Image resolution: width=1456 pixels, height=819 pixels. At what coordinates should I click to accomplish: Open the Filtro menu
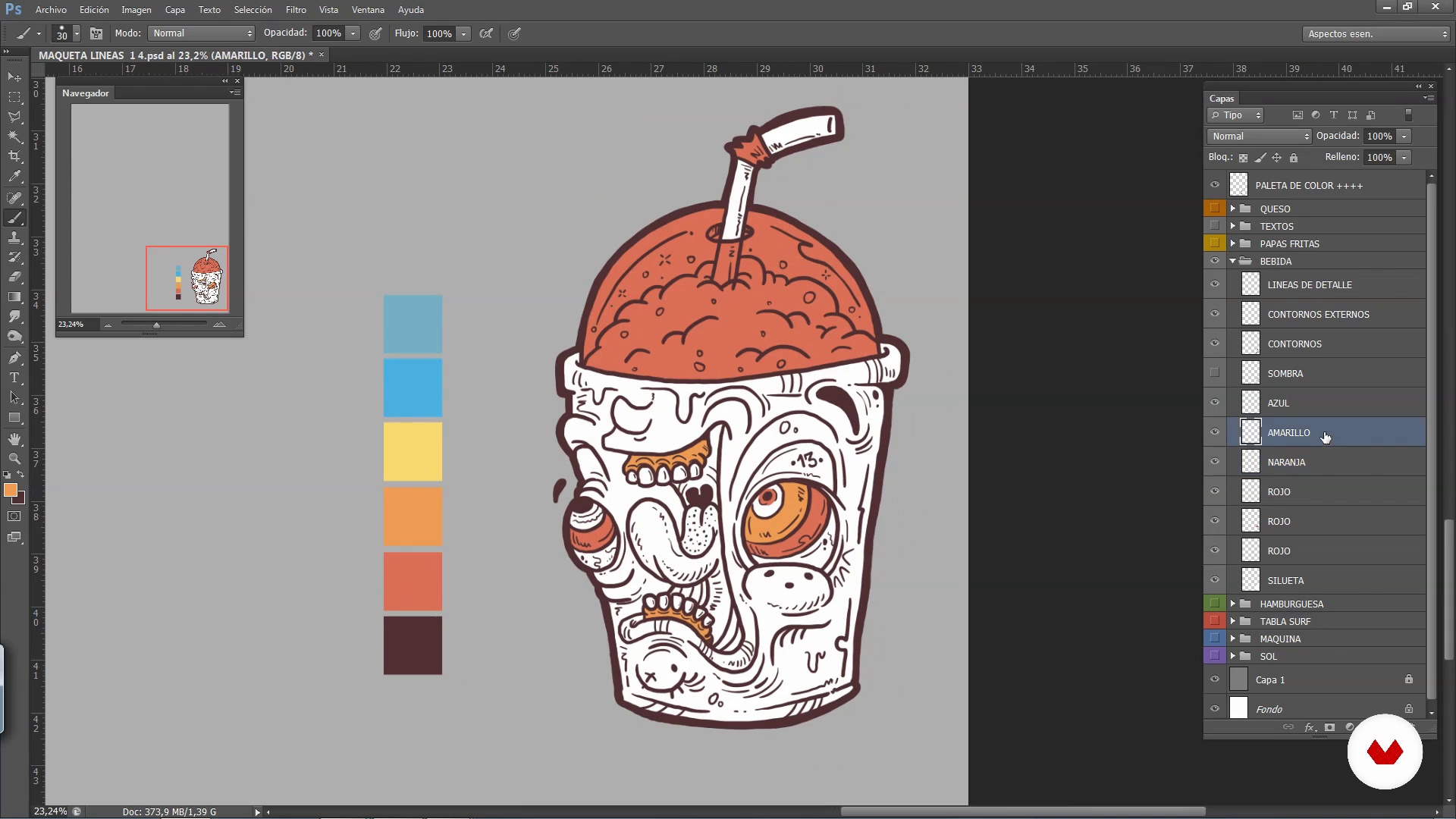click(x=296, y=10)
